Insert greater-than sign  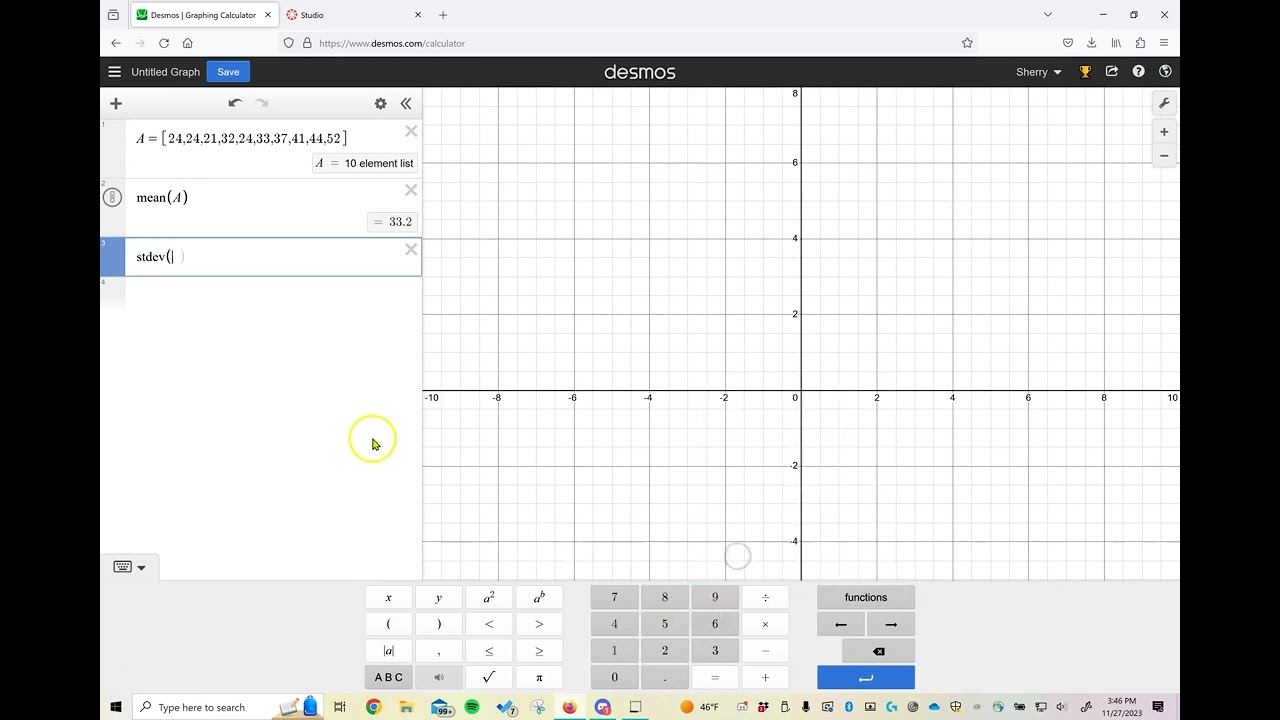pyautogui.click(x=539, y=624)
